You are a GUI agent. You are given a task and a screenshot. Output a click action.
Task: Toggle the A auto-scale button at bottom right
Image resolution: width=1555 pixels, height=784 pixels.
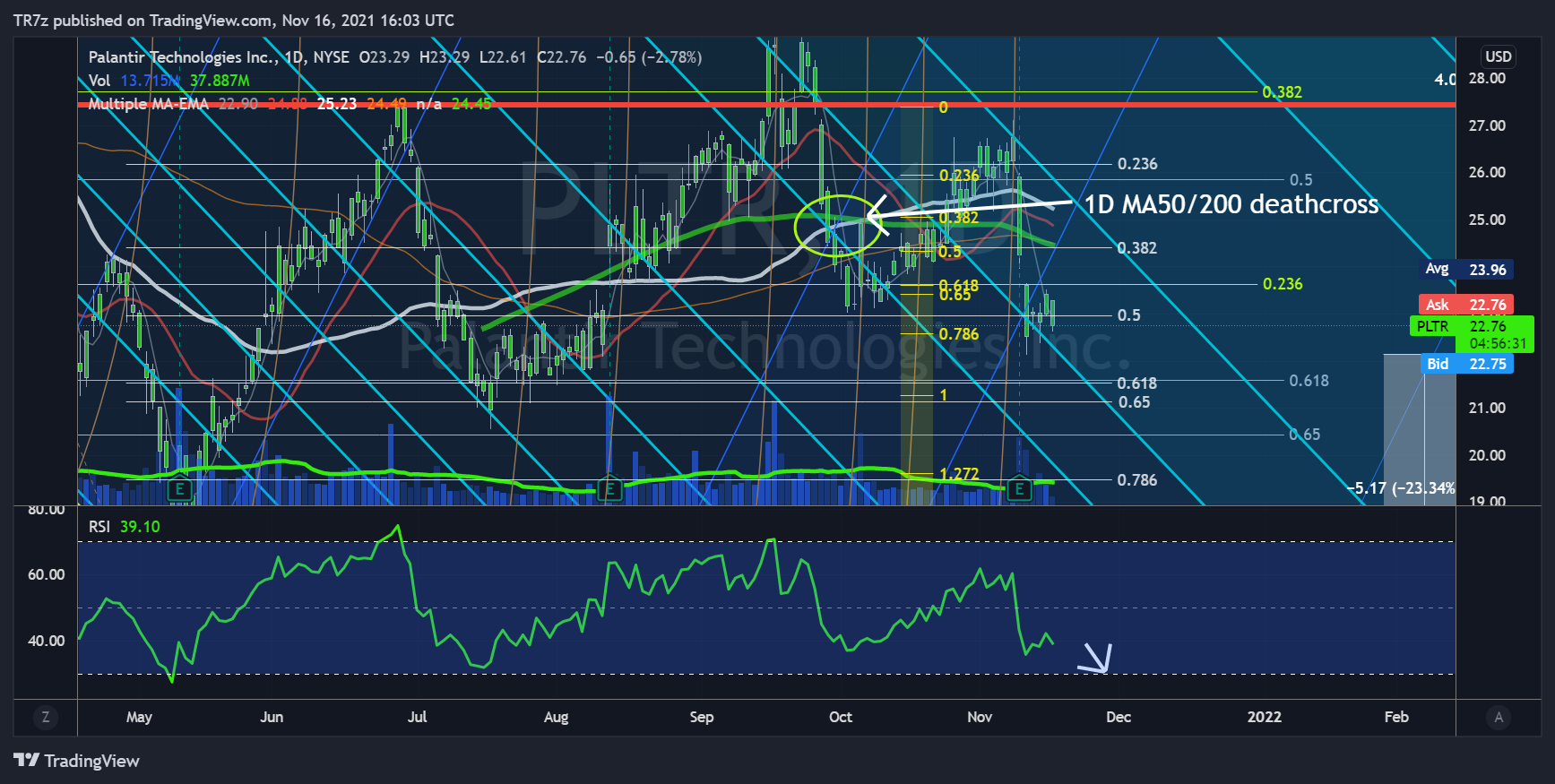(x=1499, y=717)
